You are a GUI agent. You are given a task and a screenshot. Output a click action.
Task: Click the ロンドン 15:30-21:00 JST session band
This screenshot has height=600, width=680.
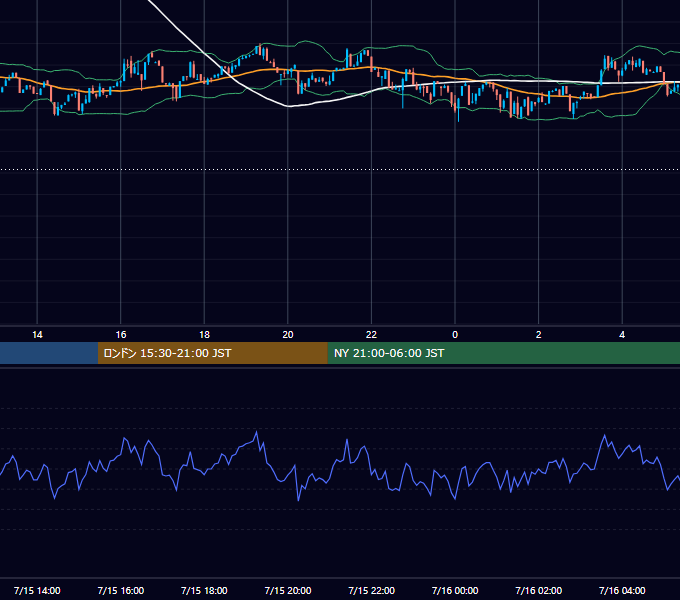[x=212, y=353]
